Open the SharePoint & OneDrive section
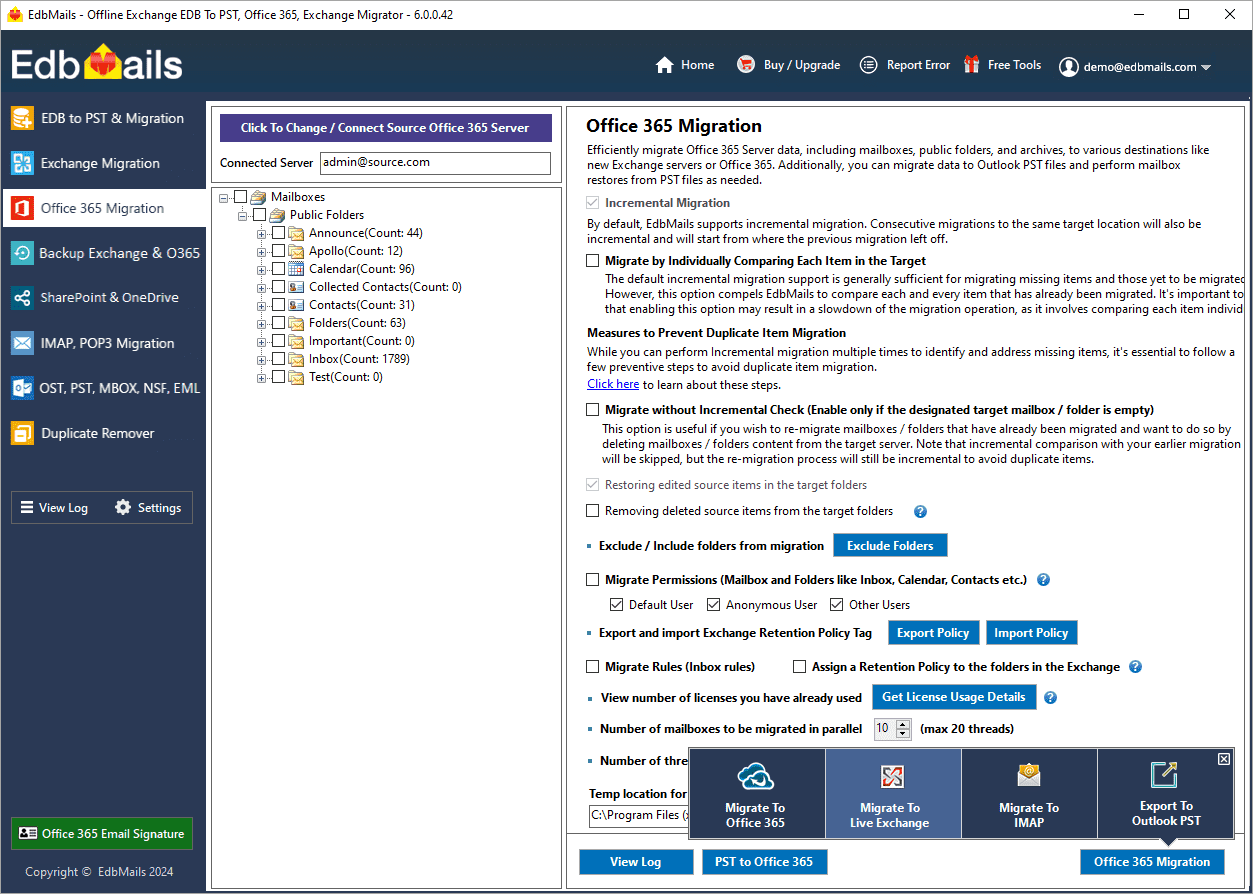This screenshot has width=1253, height=894. click(103, 298)
